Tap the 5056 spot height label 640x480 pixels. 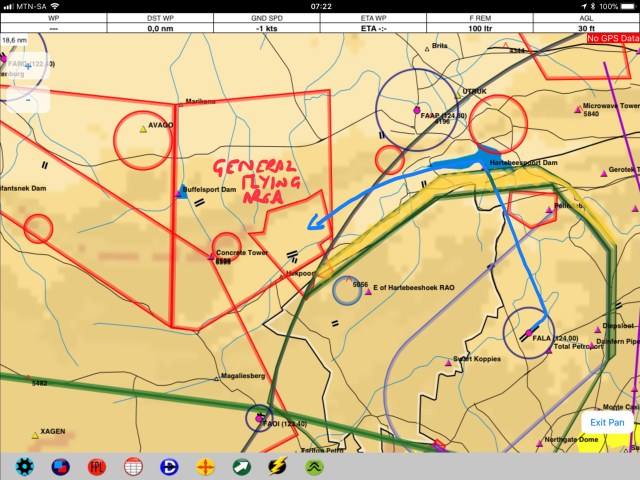(360, 284)
